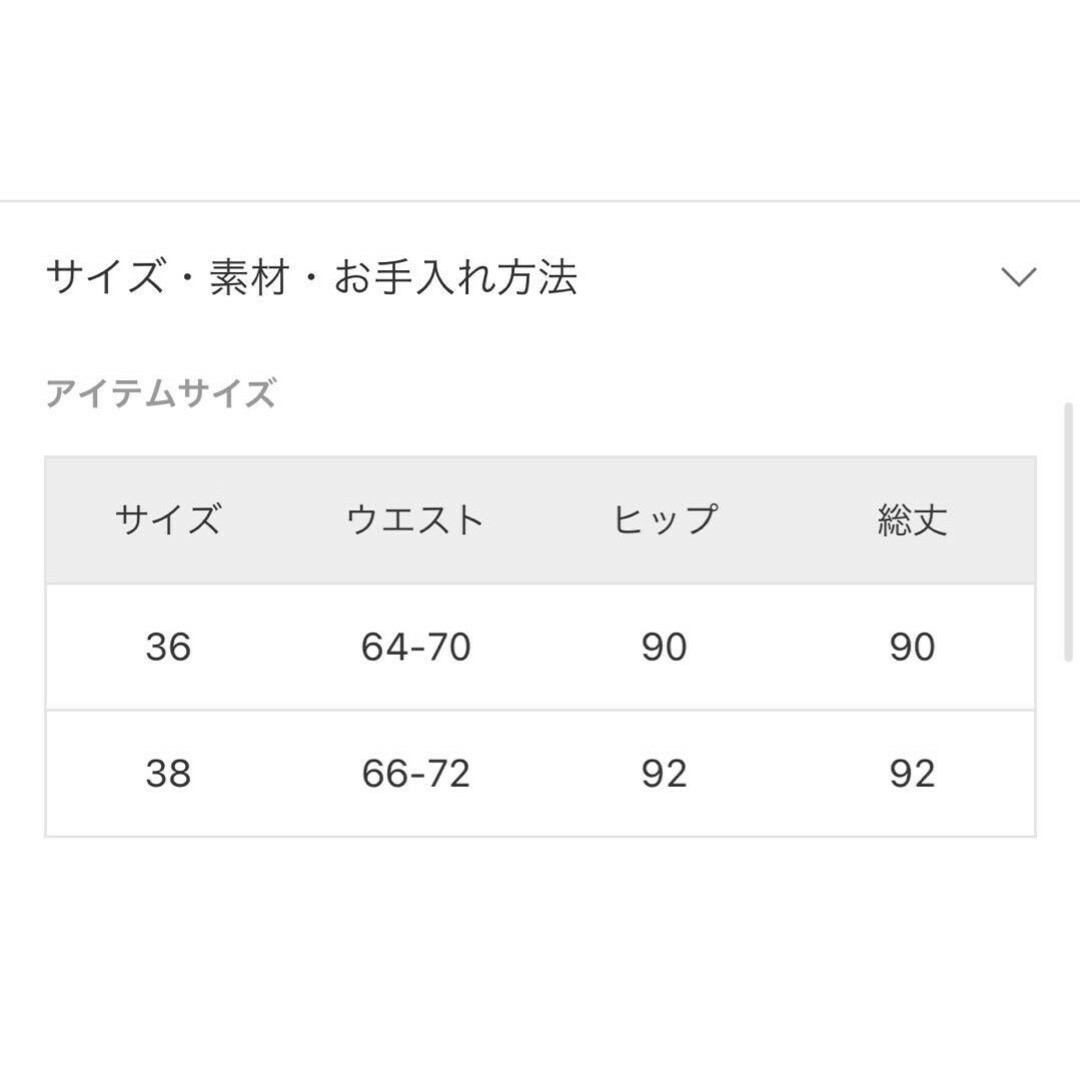Click waist value 64-70
The height and width of the screenshot is (1080, 1080).
tap(416, 647)
